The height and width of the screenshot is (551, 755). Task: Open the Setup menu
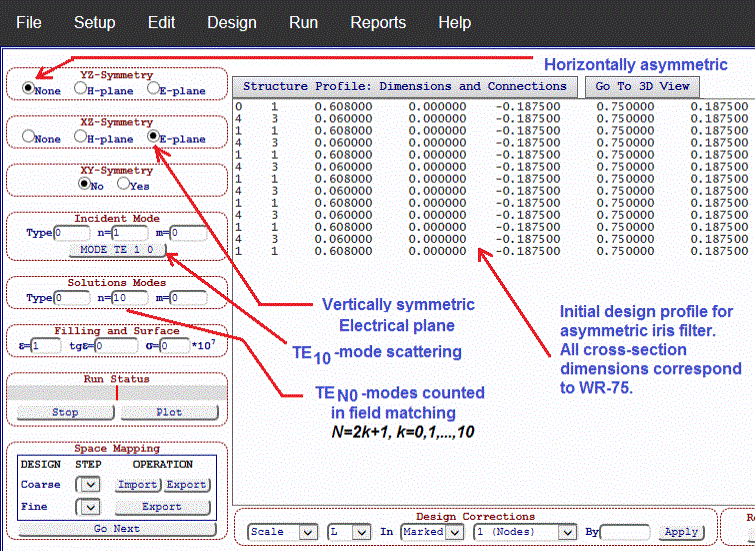94,22
